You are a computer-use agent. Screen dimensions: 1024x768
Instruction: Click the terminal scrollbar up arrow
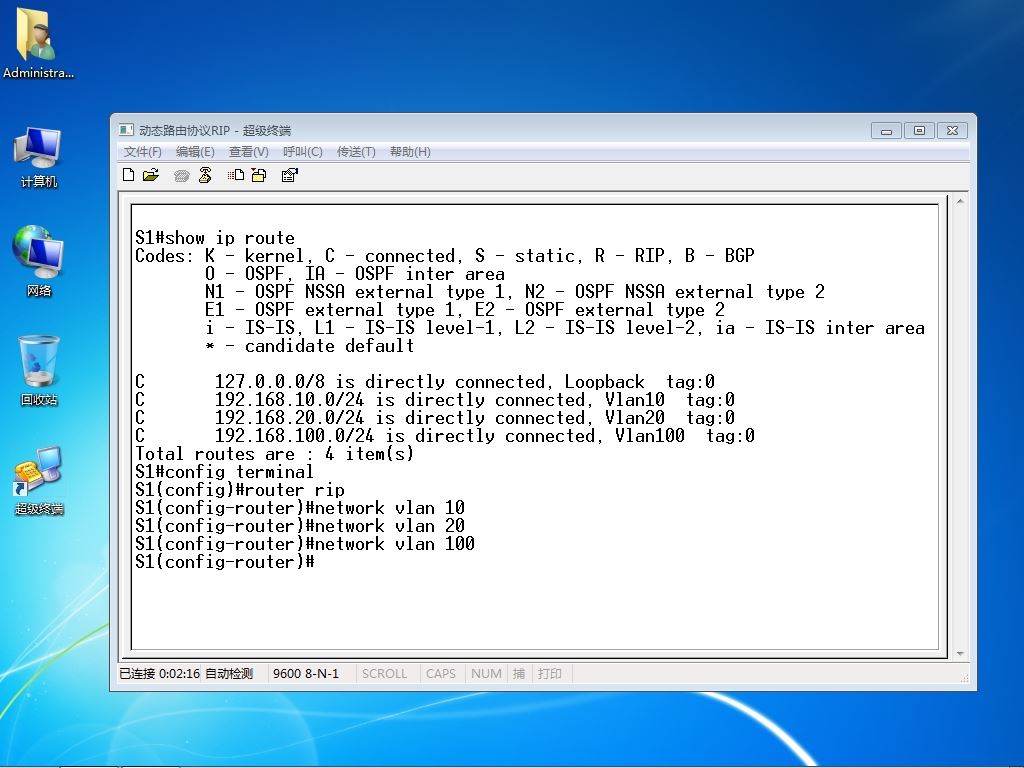[960, 202]
